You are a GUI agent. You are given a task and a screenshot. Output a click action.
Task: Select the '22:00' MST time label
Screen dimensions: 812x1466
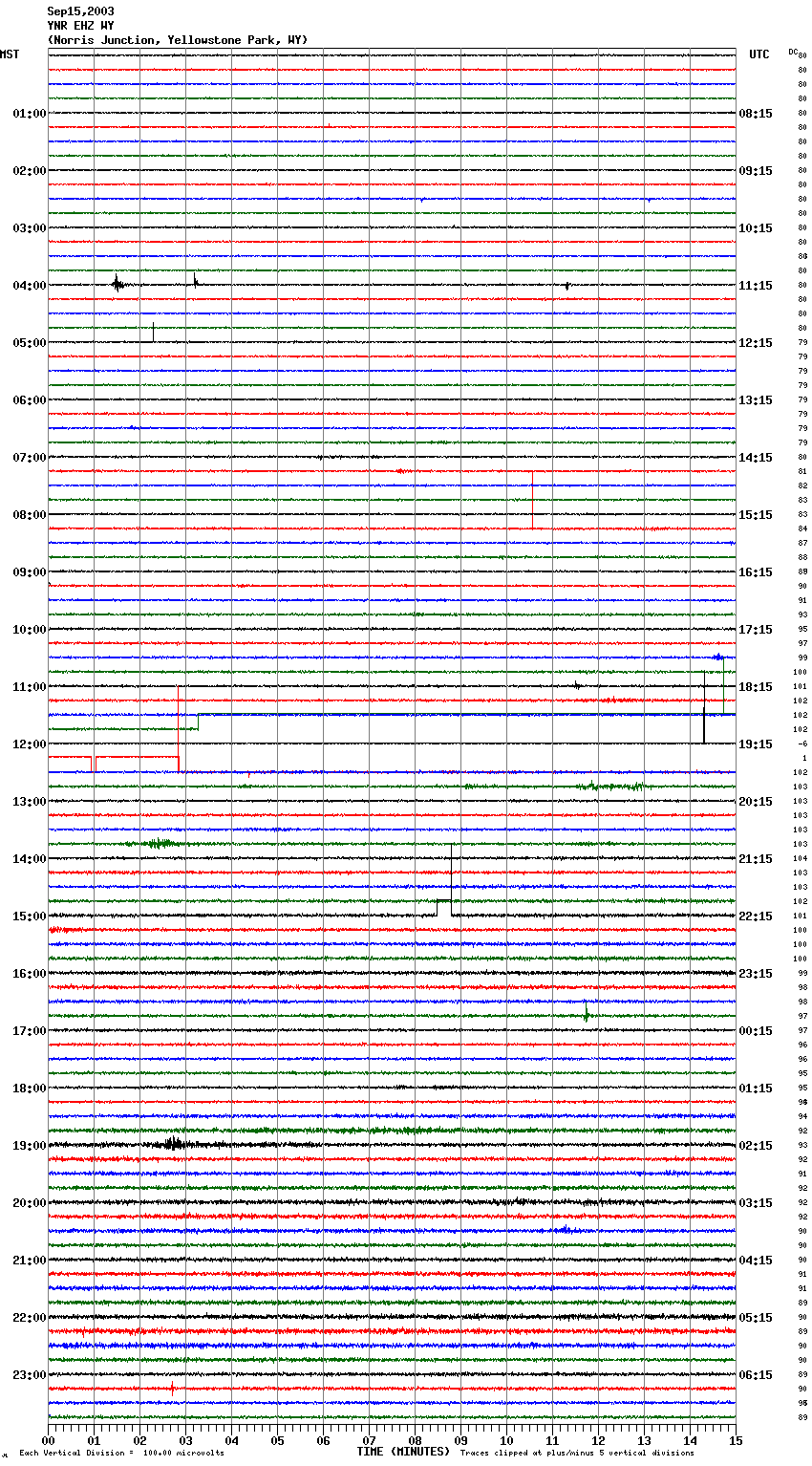click(x=30, y=1318)
